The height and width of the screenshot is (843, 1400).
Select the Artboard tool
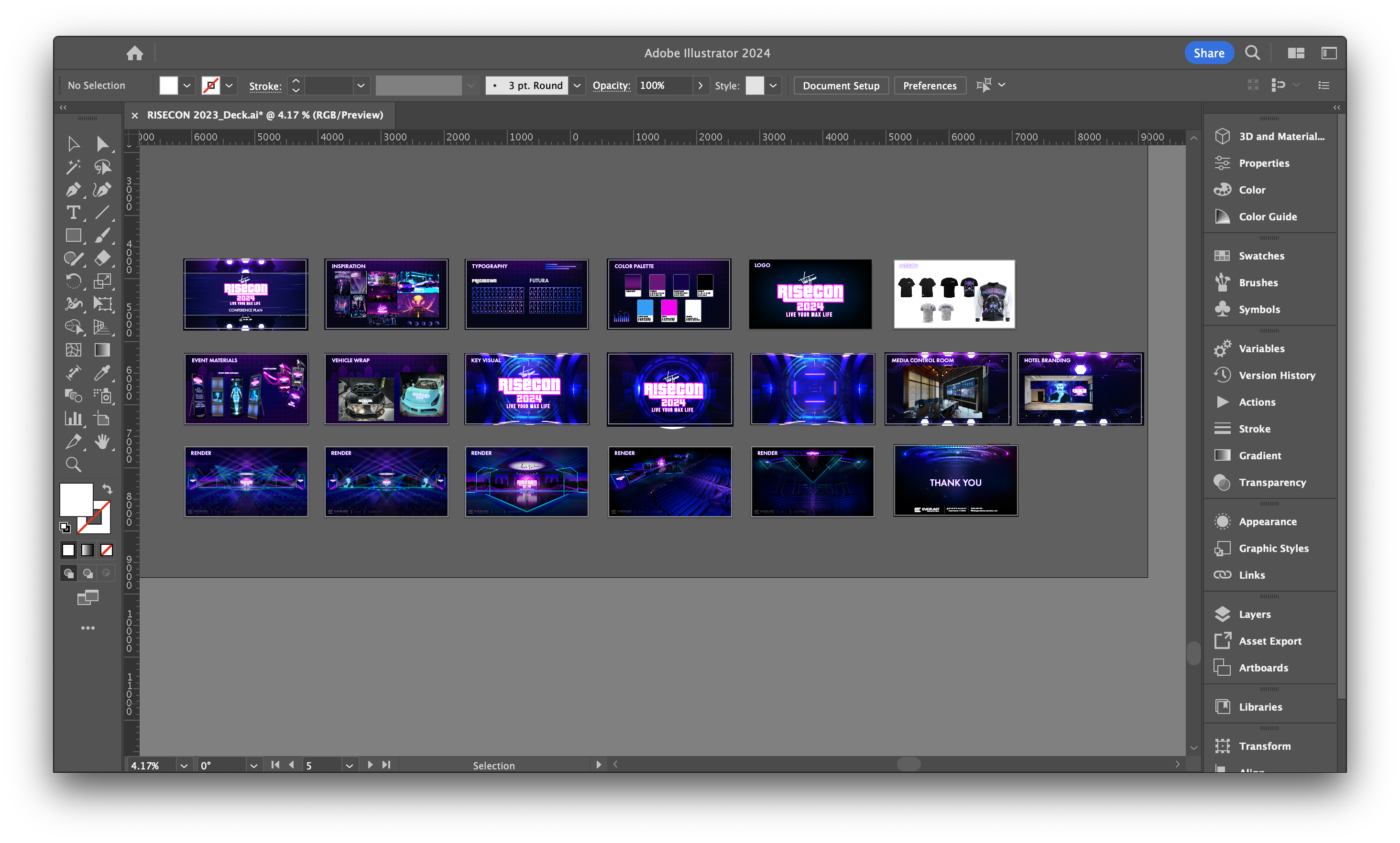coord(102,419)
